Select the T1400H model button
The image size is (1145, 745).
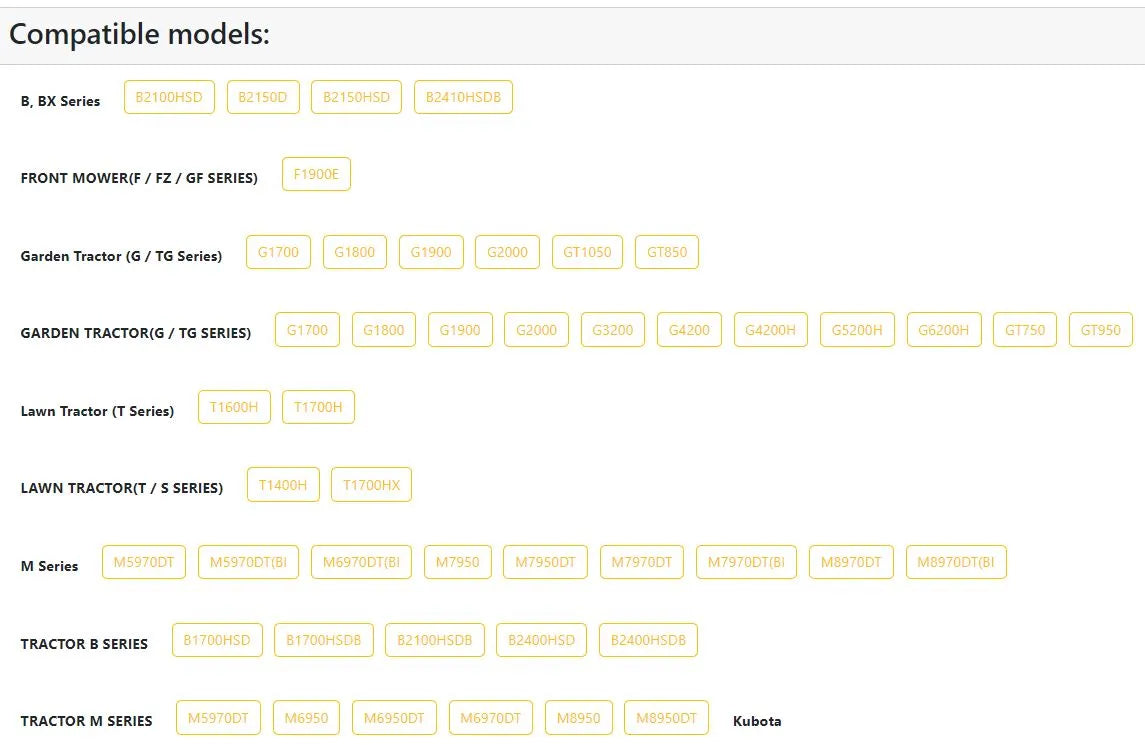click(x=283, y=485)
